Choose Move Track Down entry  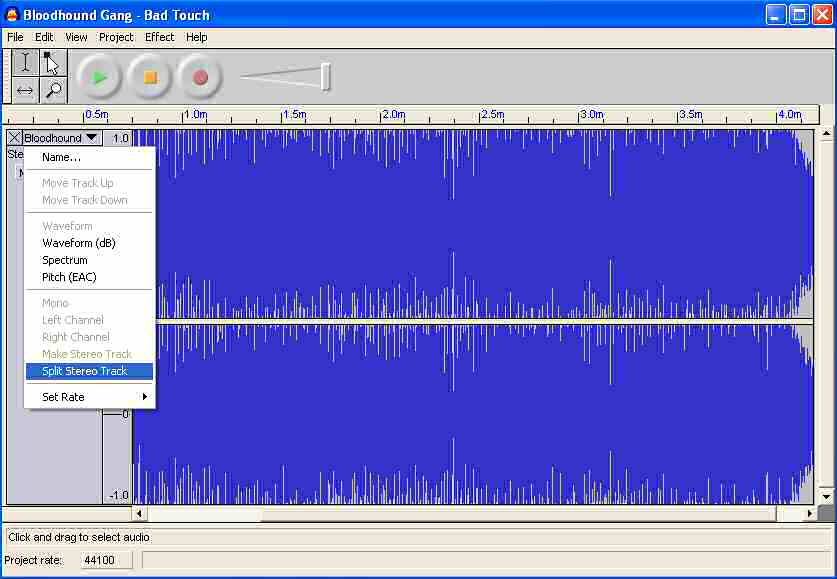pyautogui.click(x=90, y=200)
